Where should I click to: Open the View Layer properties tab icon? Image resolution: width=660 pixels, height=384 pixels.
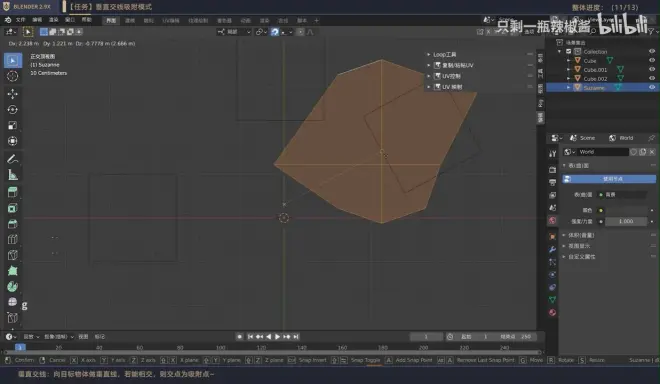pos(552,195)
